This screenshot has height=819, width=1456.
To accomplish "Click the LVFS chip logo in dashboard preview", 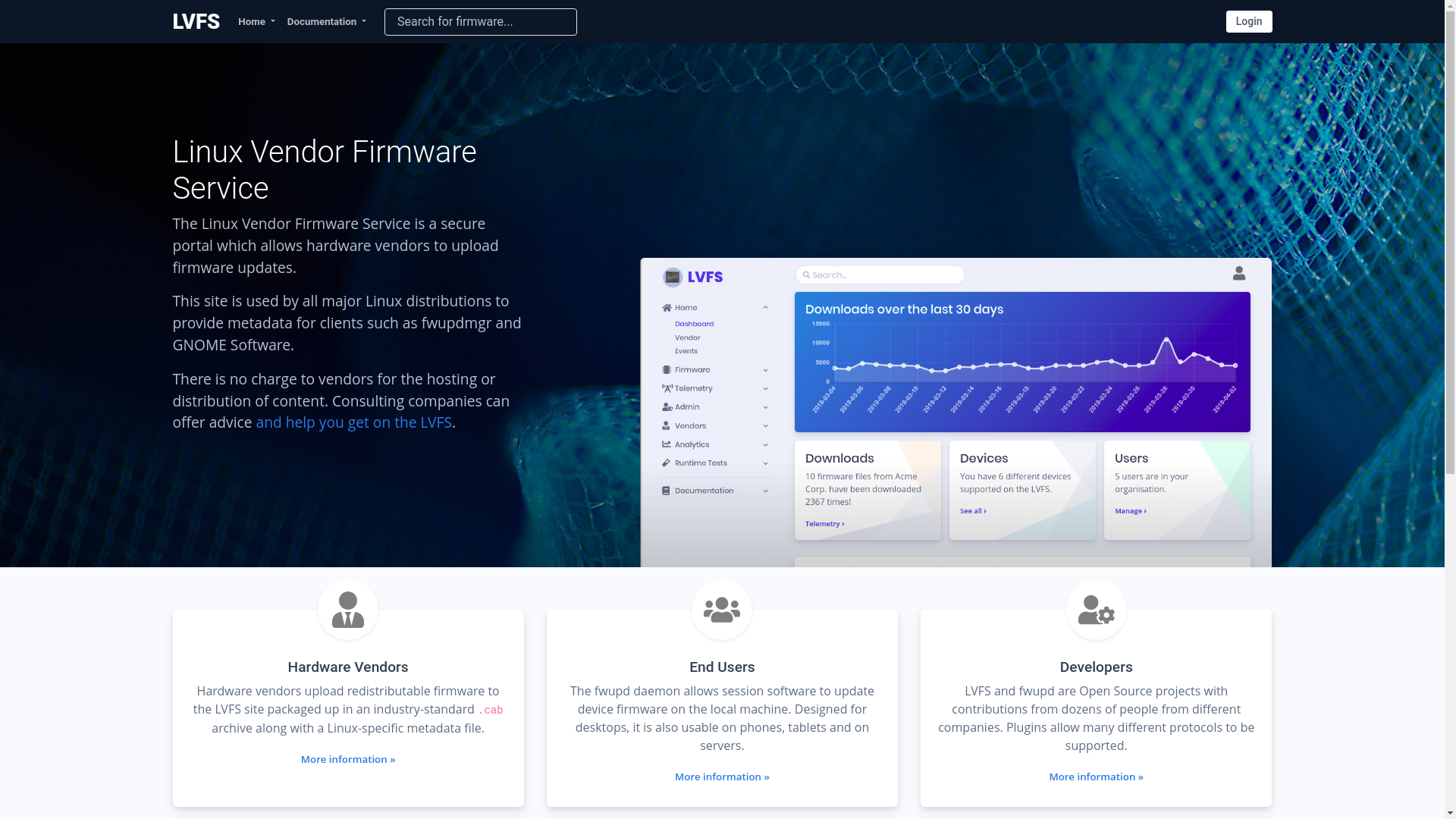I will tap(673, 277).
